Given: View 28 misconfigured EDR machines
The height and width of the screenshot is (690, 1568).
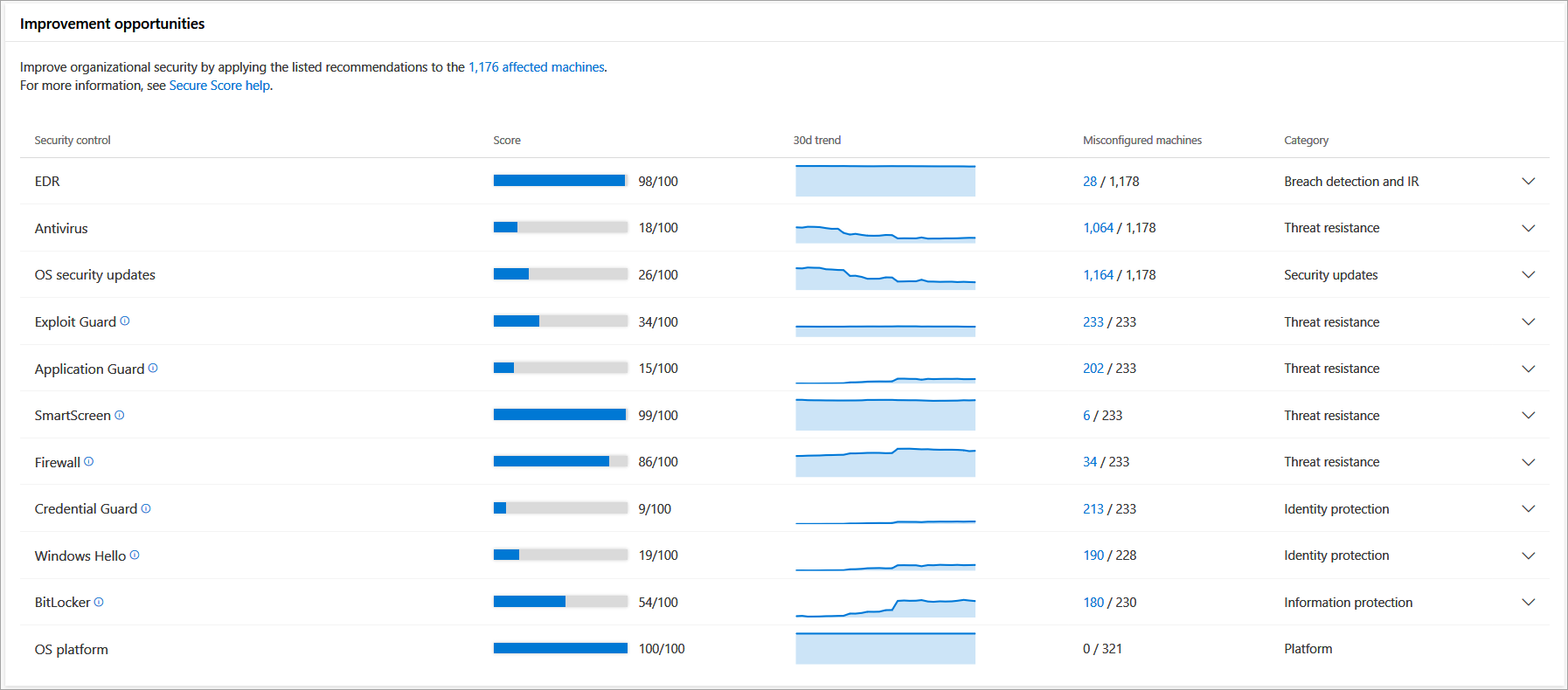Looking at the screenshot, I should 1089,182.
